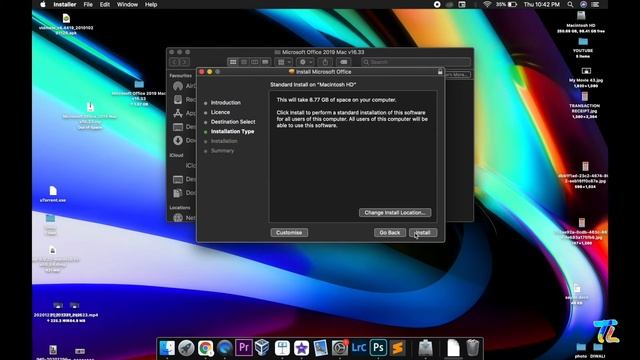Select the Introduction step in installer sidebar
Viewport: 640px width, 360px height.
[226, 103]
